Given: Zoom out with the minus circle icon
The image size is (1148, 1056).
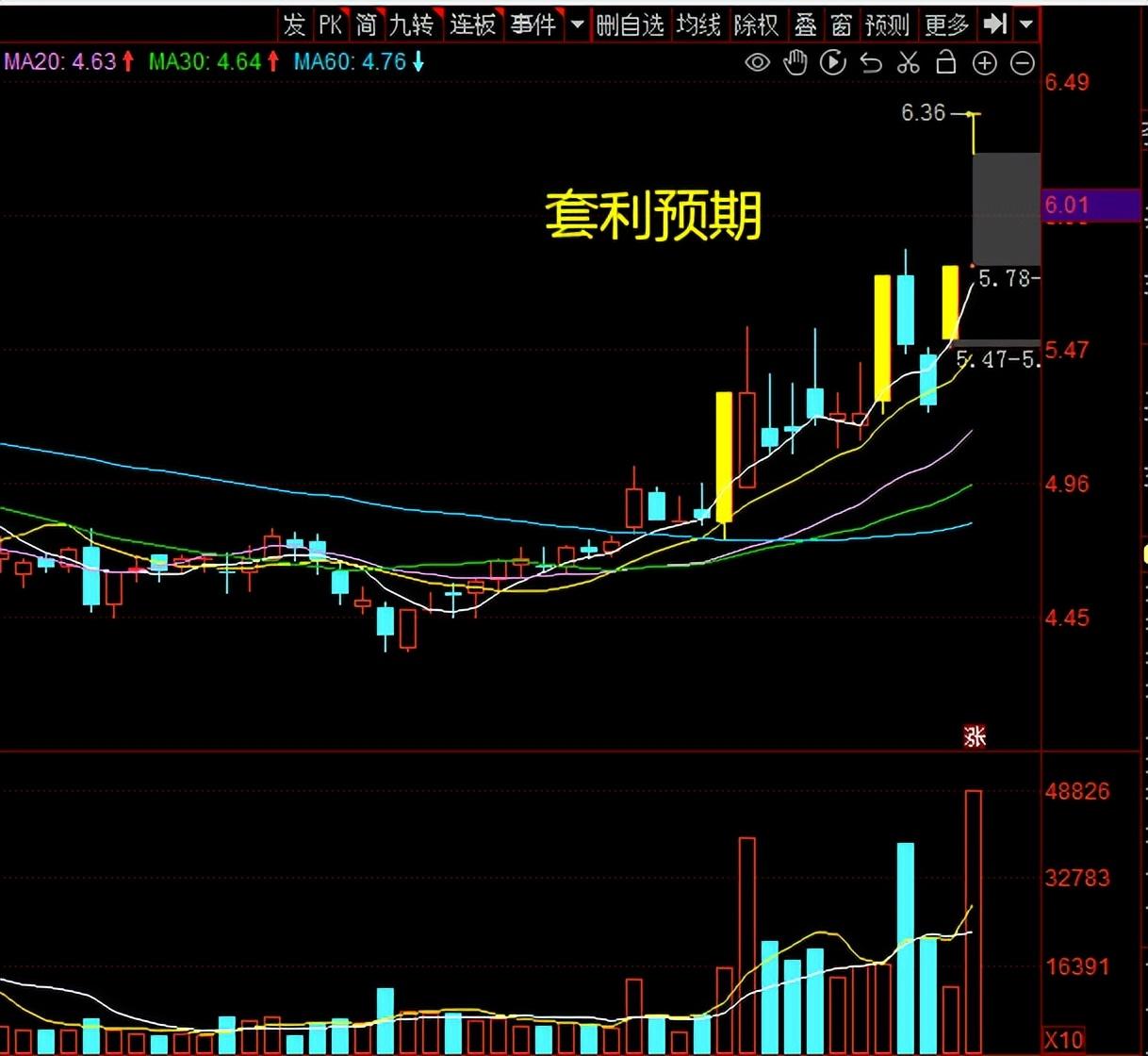Looking at the screenshot, I should coord(1022,63).
